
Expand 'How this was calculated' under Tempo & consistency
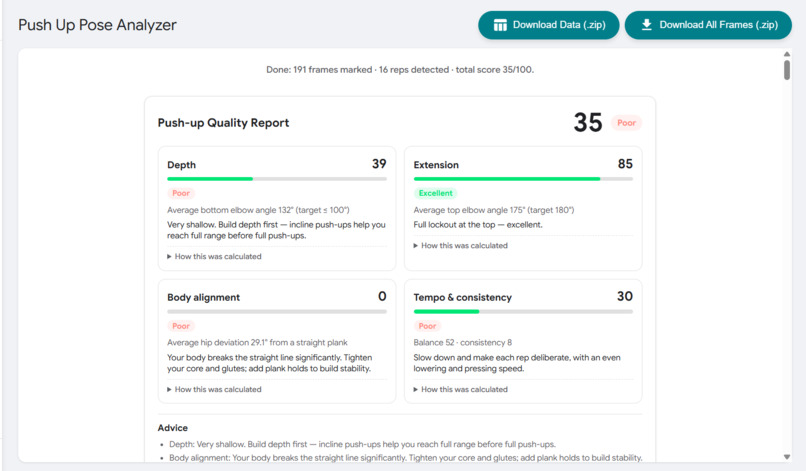461,389
